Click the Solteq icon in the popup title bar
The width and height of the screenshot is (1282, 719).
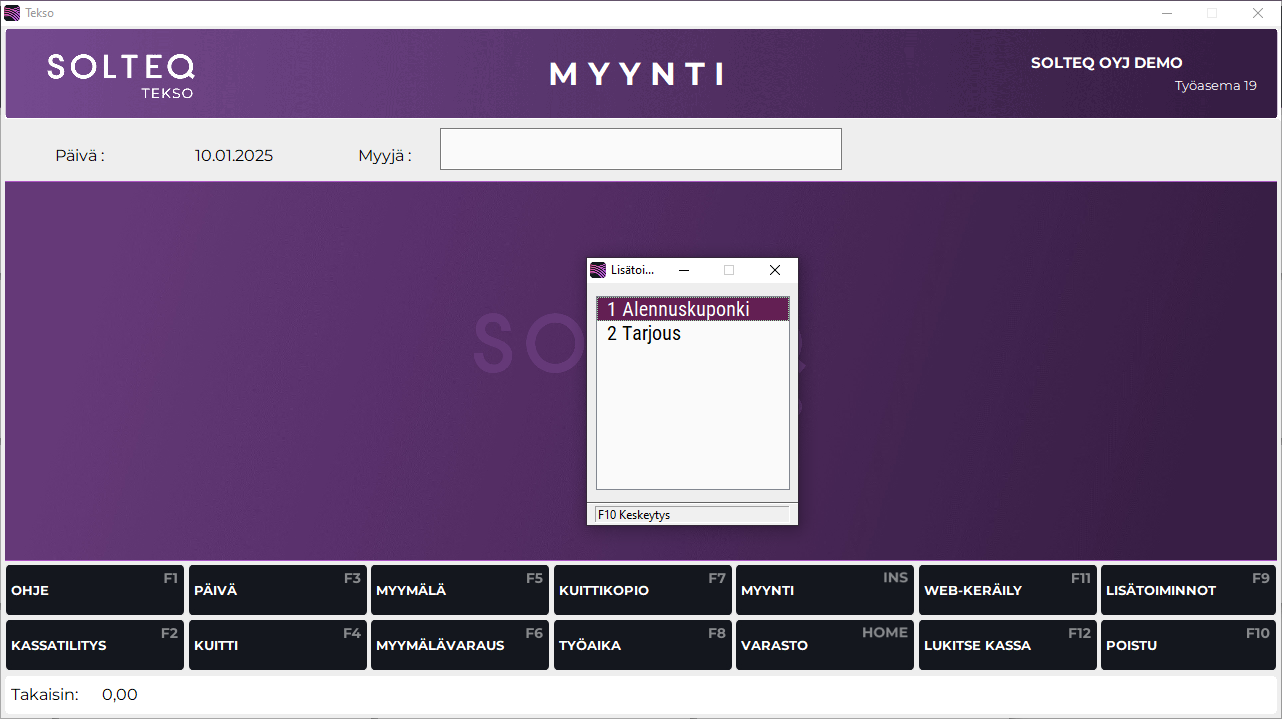coord(598,270)
